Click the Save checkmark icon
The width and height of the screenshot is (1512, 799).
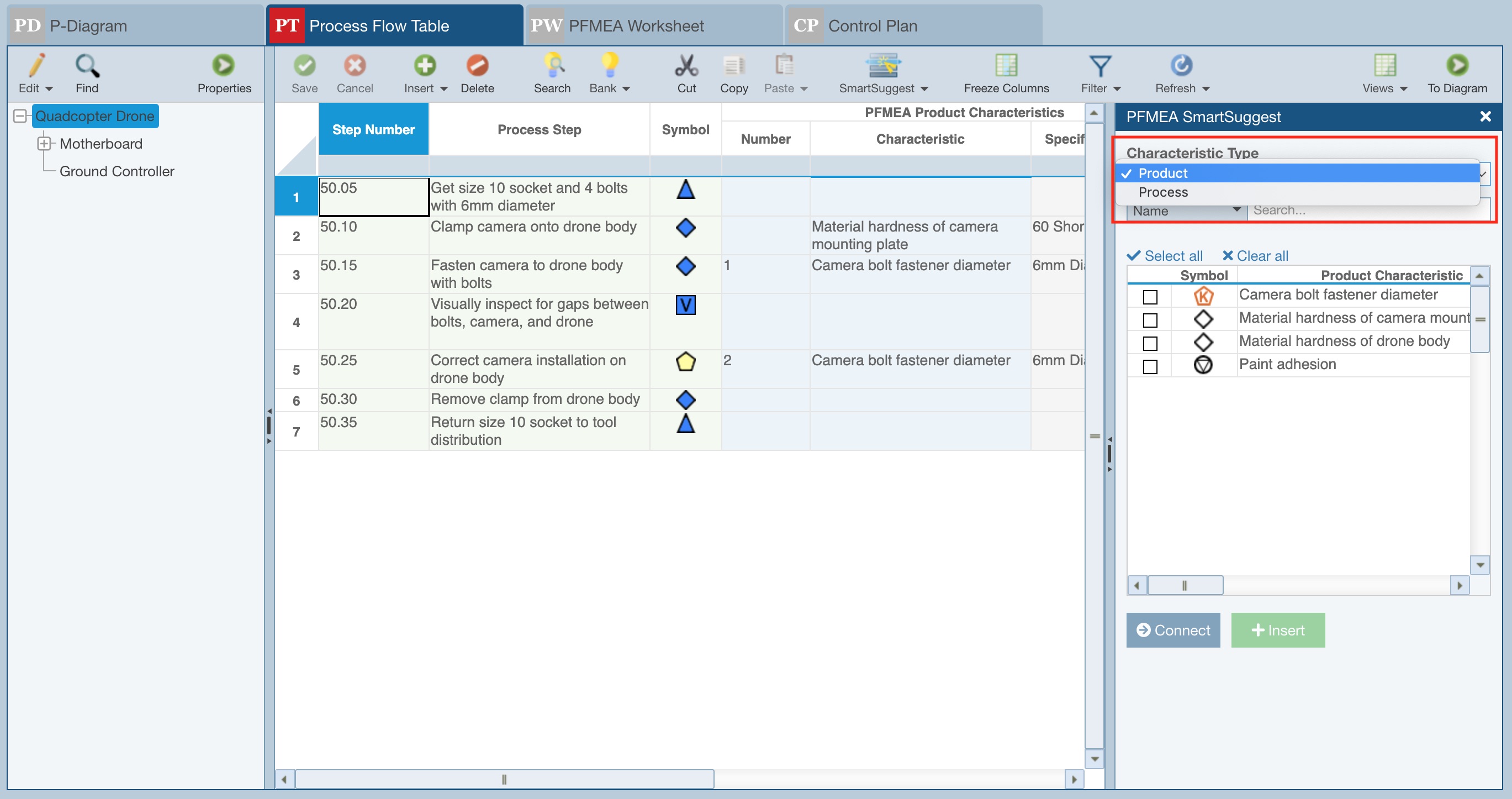[x=304, y=66]
